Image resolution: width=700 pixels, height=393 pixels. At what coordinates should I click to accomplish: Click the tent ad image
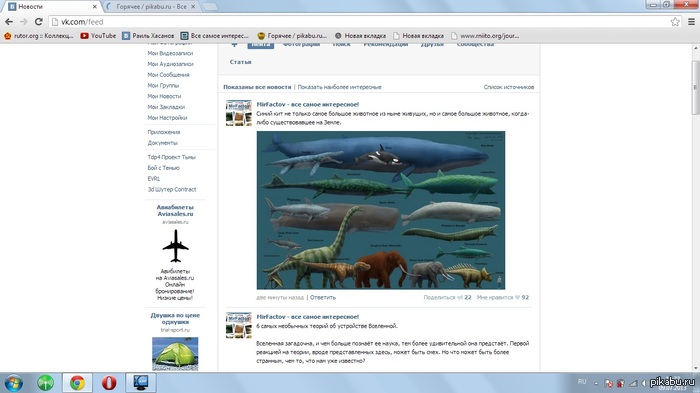click(x=175, y=354)
